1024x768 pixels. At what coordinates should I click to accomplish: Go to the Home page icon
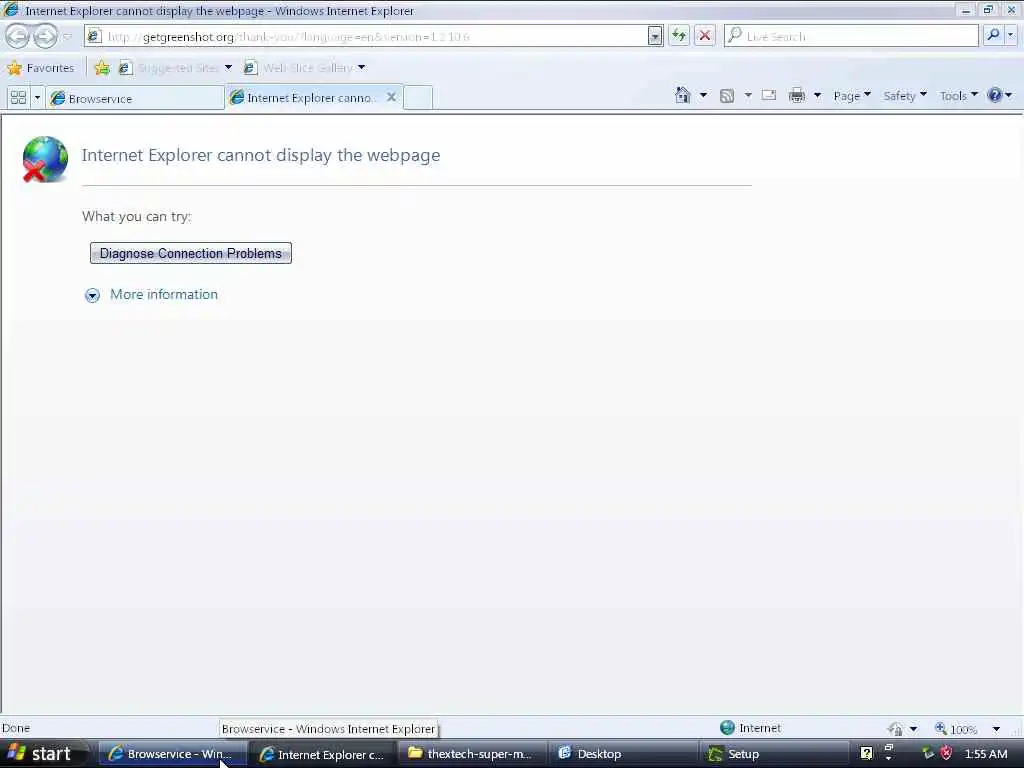coord(682,95)
